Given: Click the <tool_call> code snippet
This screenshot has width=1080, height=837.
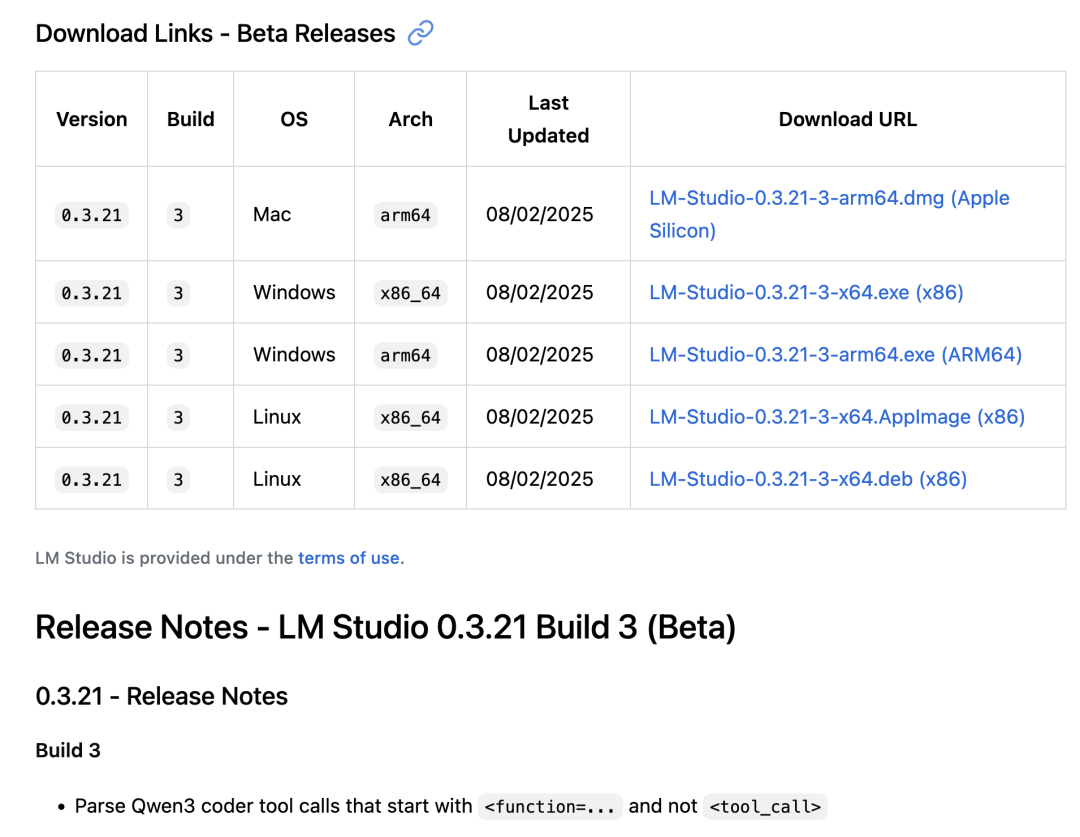Looking at the screenshot, I should 765,806.
